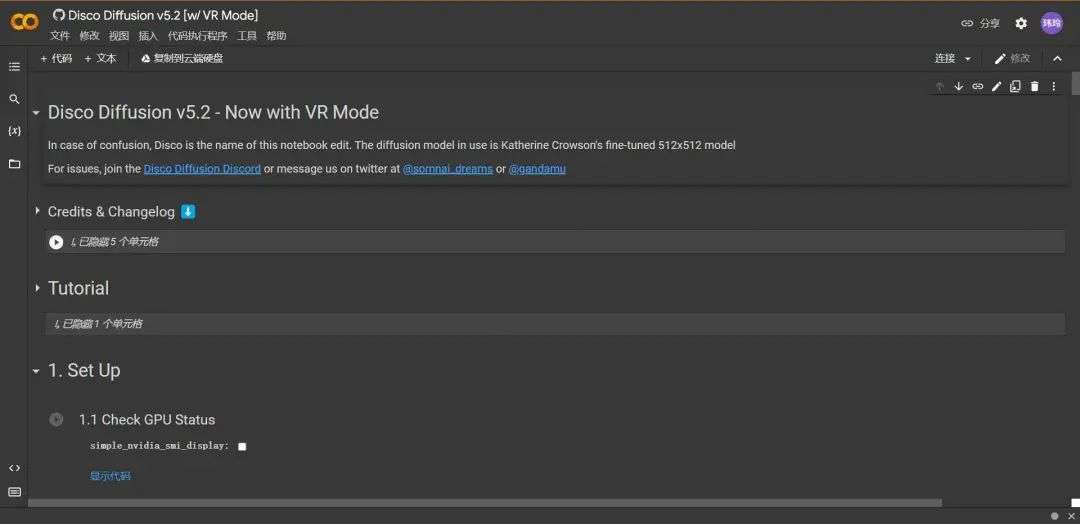Toggle the simple_nvidia_smi_display checkbox
The height and width of the screenshot is (524, 1080).
[242, 446]
